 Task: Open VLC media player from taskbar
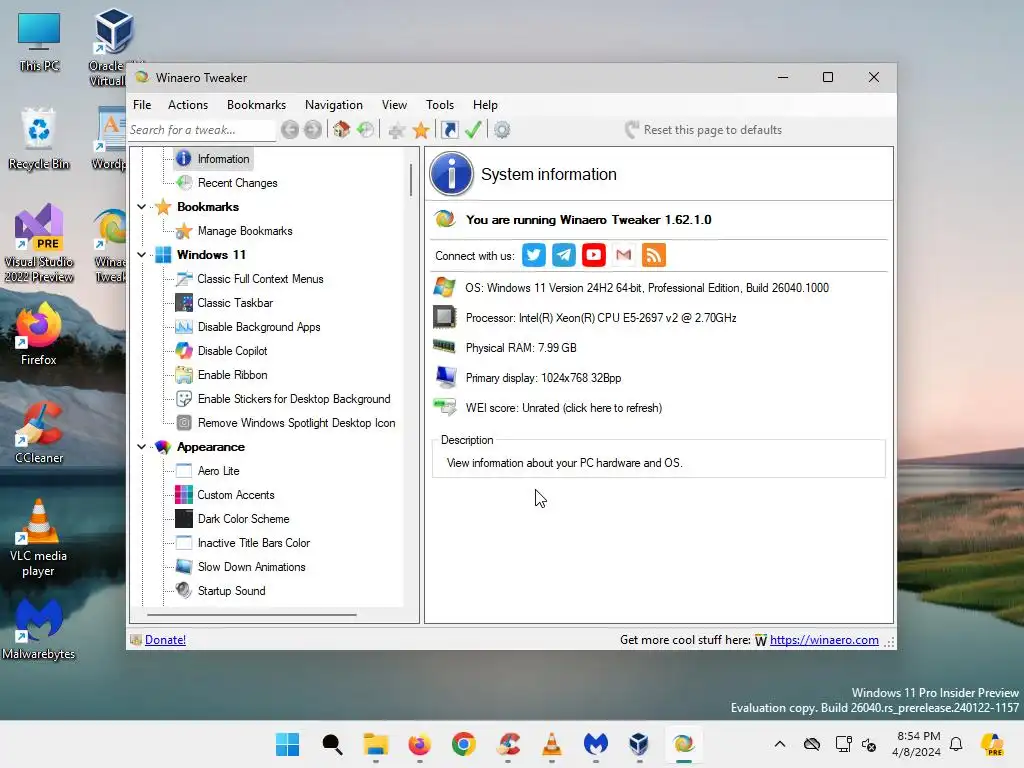coord(552,744)
